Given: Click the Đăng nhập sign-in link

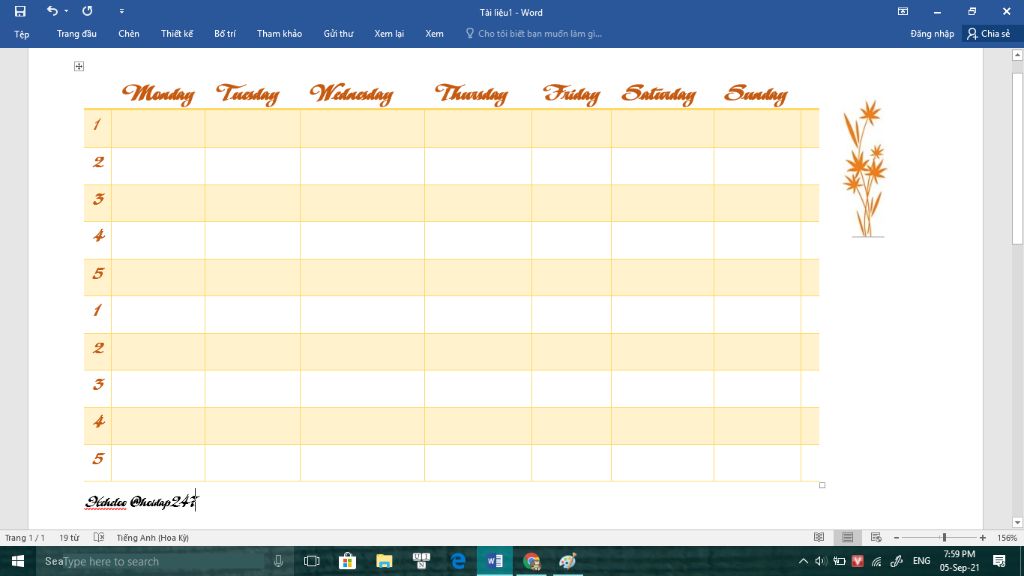Looking at the screenshot, I should click(x=932, y=34).
